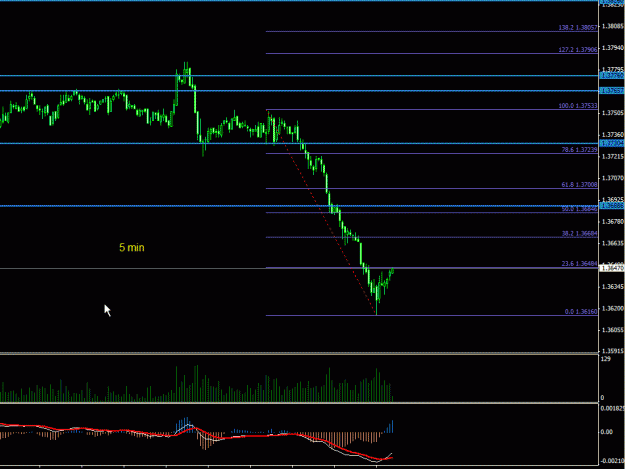Click the MACD scale value -0.00210
The image size is (625, 469).
pos(613,461)
